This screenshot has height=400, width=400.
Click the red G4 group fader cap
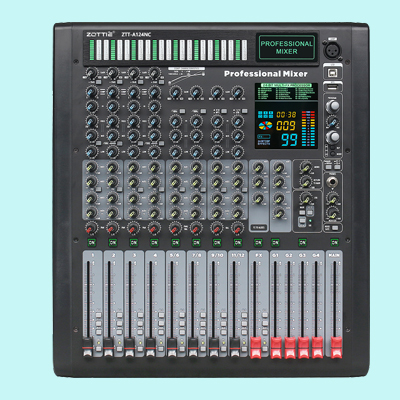click(317, 347)
